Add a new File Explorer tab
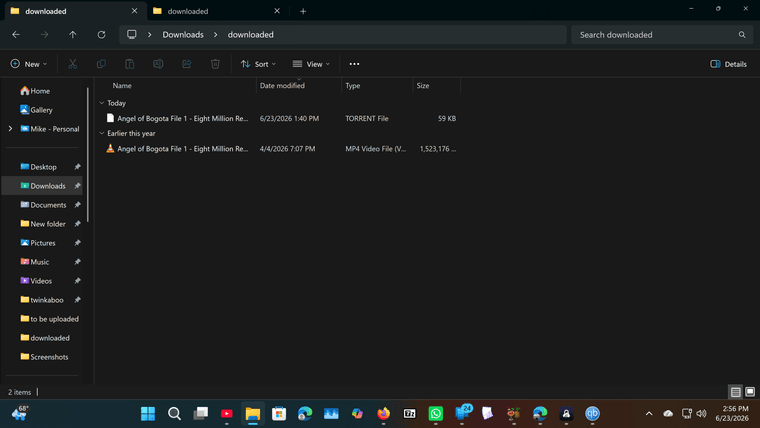The width and height of the screenshot is (760, 428). (303, 11)
